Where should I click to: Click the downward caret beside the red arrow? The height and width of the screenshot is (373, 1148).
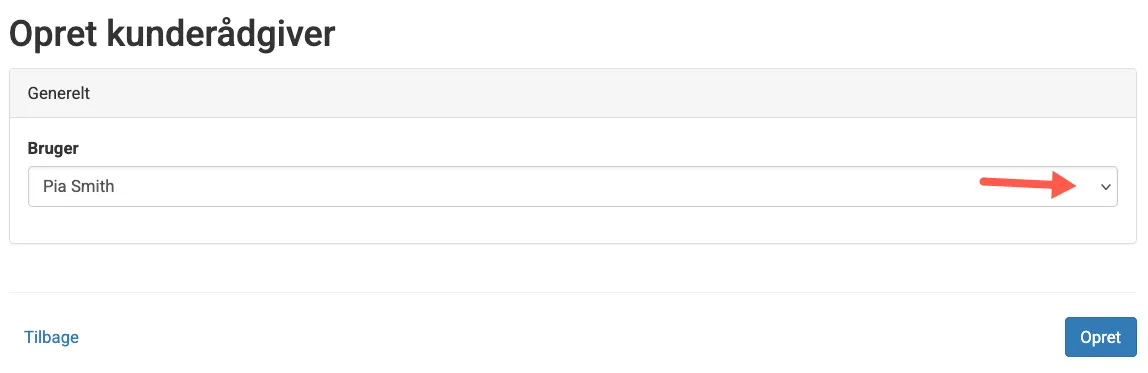pyautogui.click(x=1106, y=187)
